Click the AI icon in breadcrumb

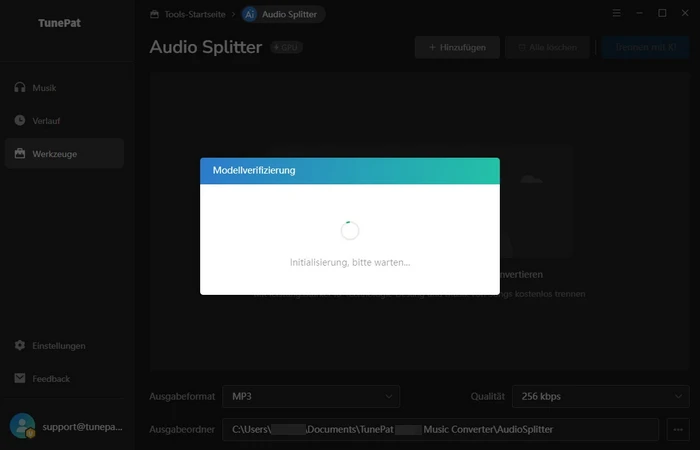250,14
